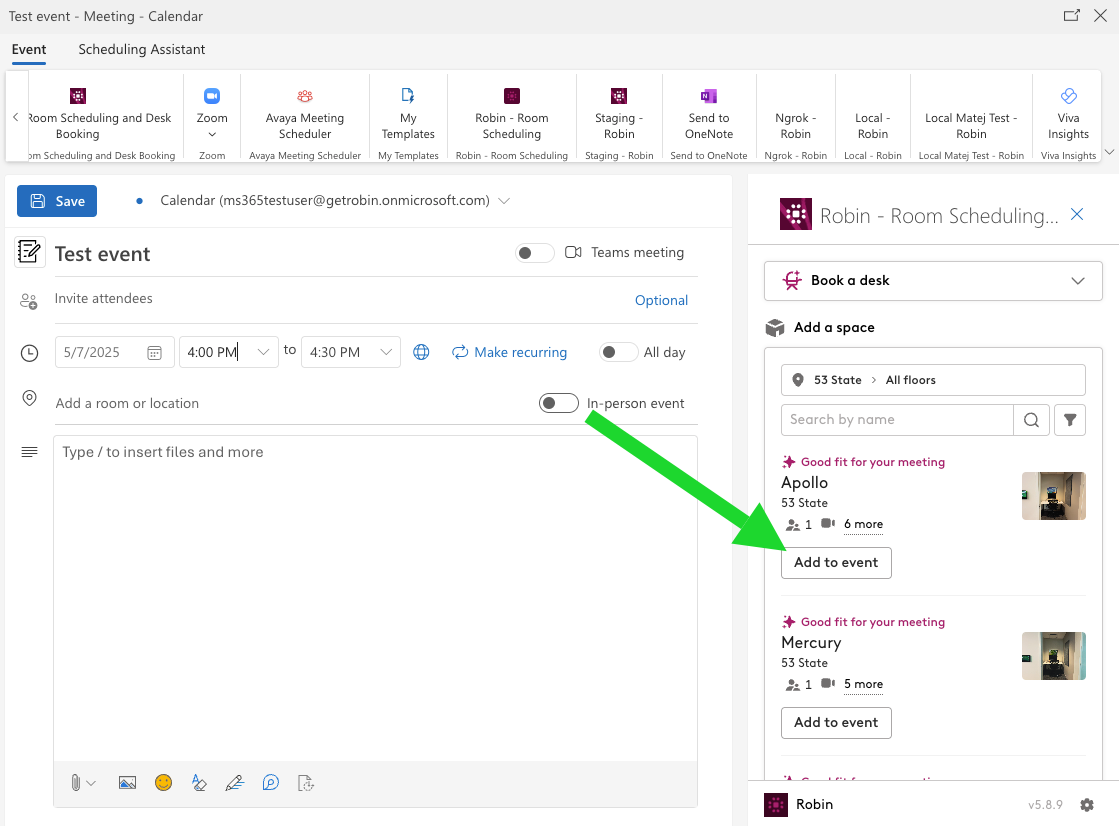Open the emoji picker

[x=163, y=783]
